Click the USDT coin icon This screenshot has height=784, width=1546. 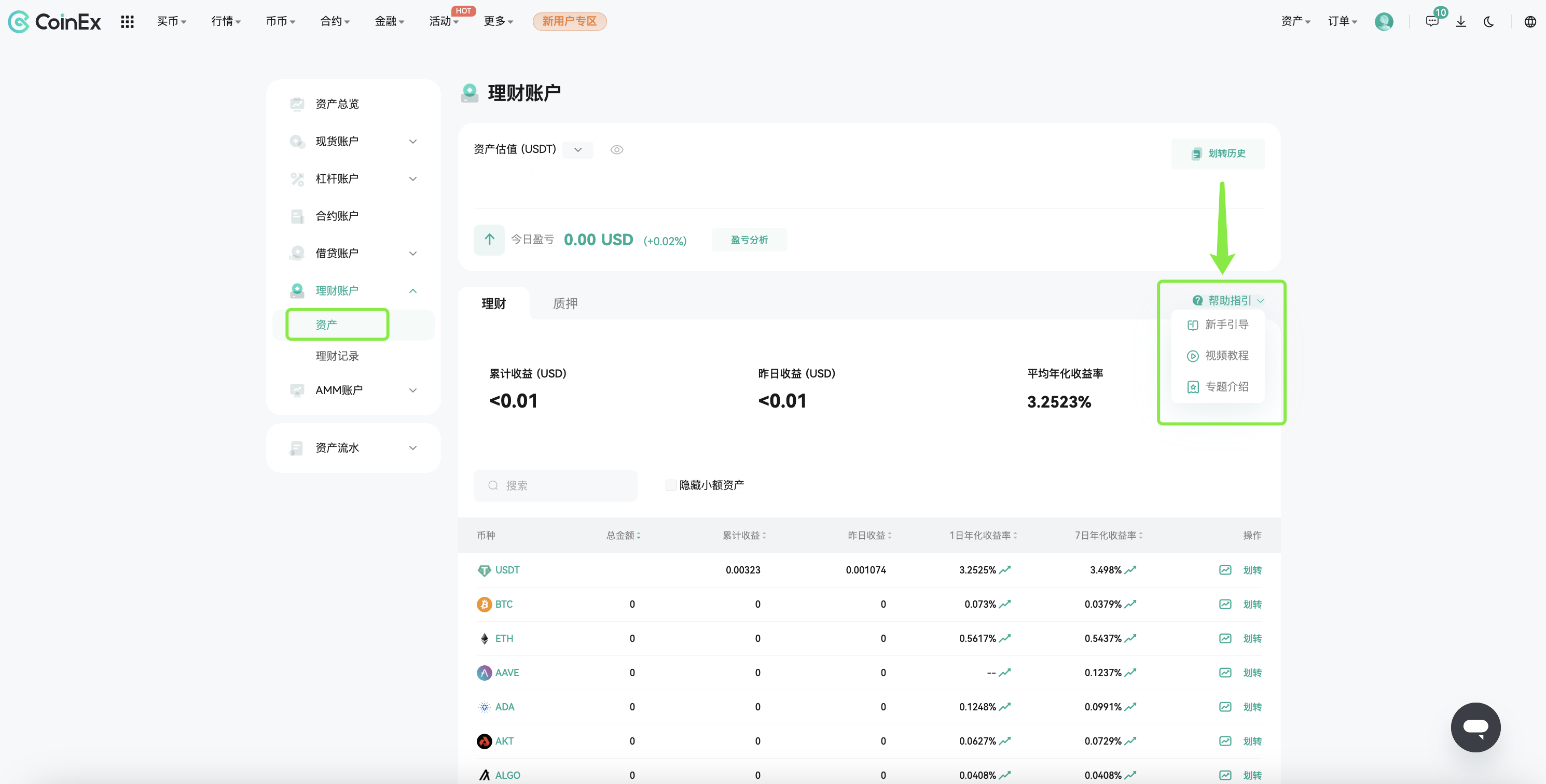pos(484,570)
